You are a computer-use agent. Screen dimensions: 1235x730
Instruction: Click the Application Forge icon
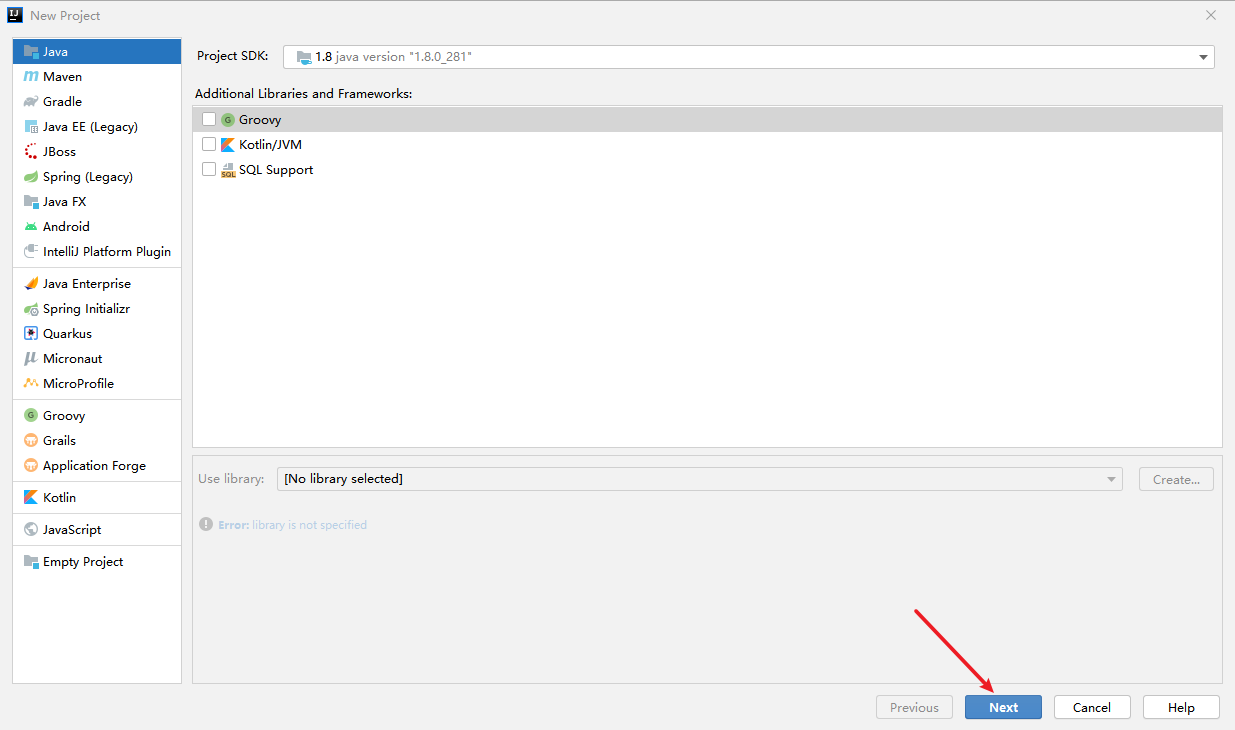point(31,465)
